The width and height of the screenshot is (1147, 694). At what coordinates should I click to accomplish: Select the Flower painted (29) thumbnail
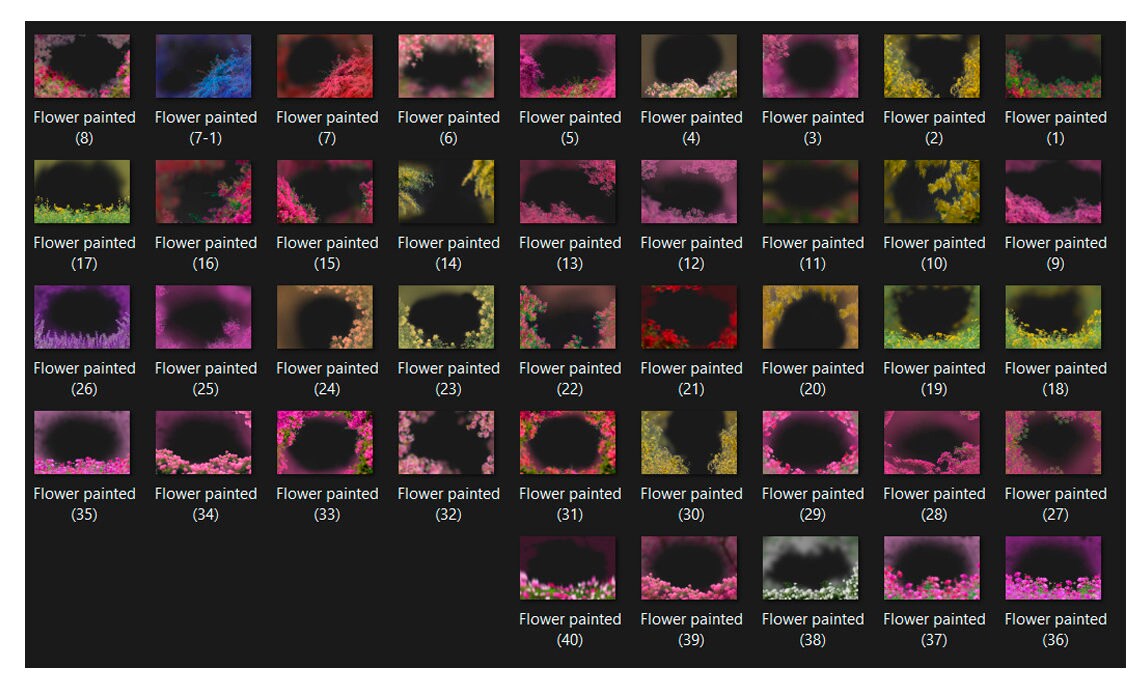pos(811,442)
